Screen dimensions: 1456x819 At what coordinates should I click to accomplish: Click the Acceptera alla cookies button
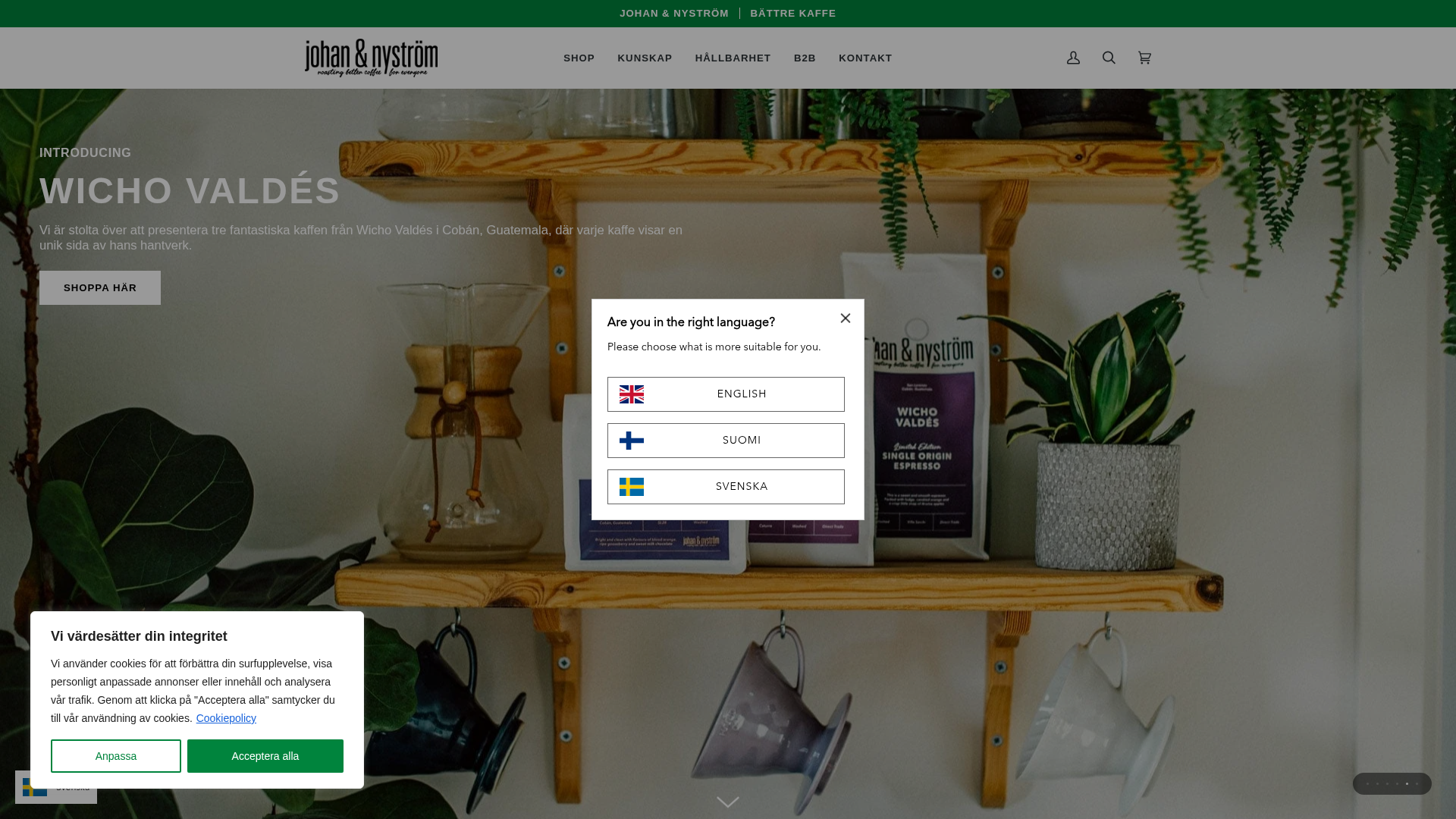pyautogui.click(x=265, y=756)
